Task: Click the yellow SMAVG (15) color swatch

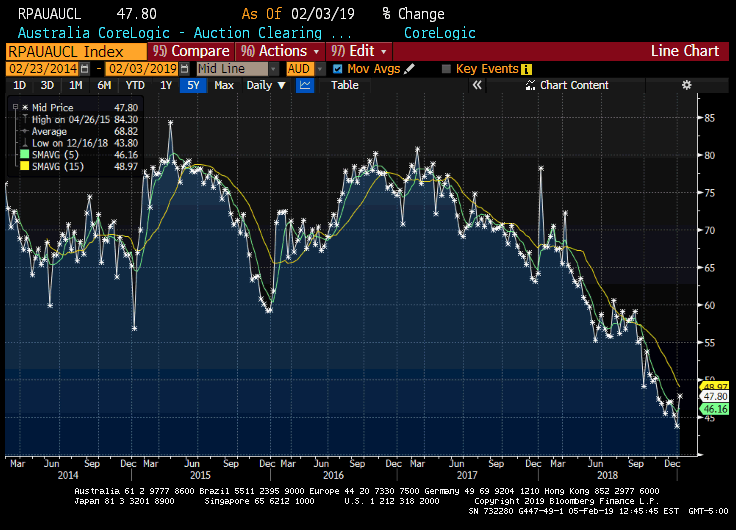Action: [24, 166]
